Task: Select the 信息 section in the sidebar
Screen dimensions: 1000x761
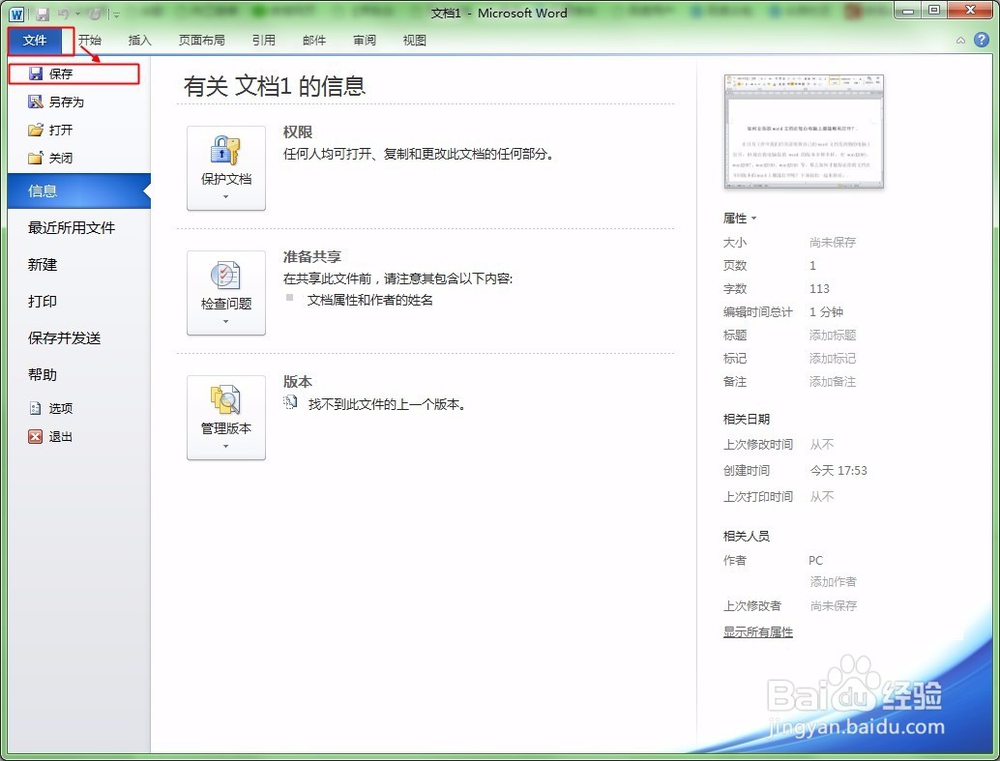Action: (79, 191)
